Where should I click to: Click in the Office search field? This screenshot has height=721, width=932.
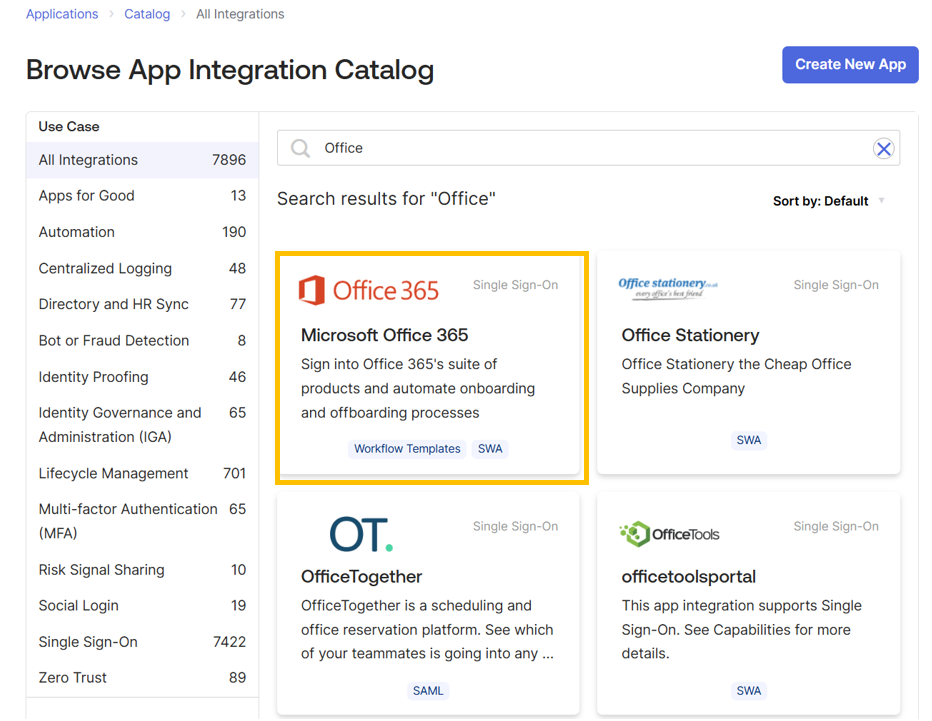pyautogui.click(x=588, y=148)
